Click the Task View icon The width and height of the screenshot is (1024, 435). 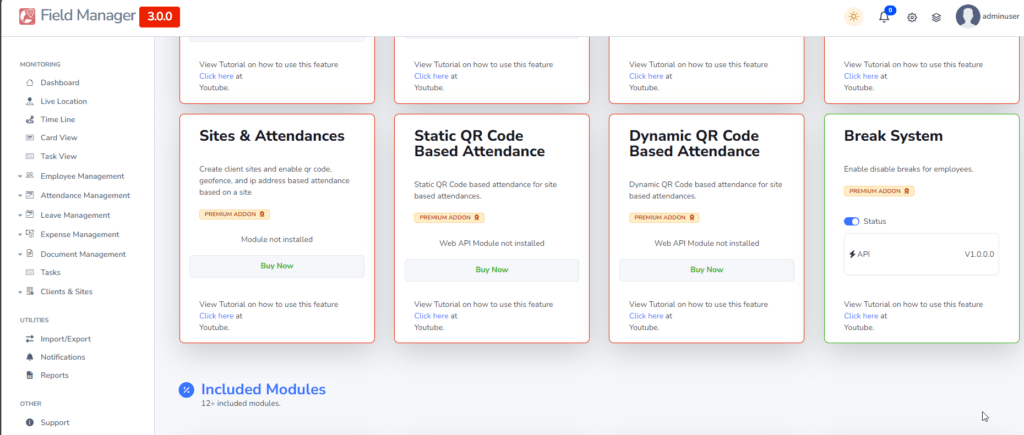29,156
